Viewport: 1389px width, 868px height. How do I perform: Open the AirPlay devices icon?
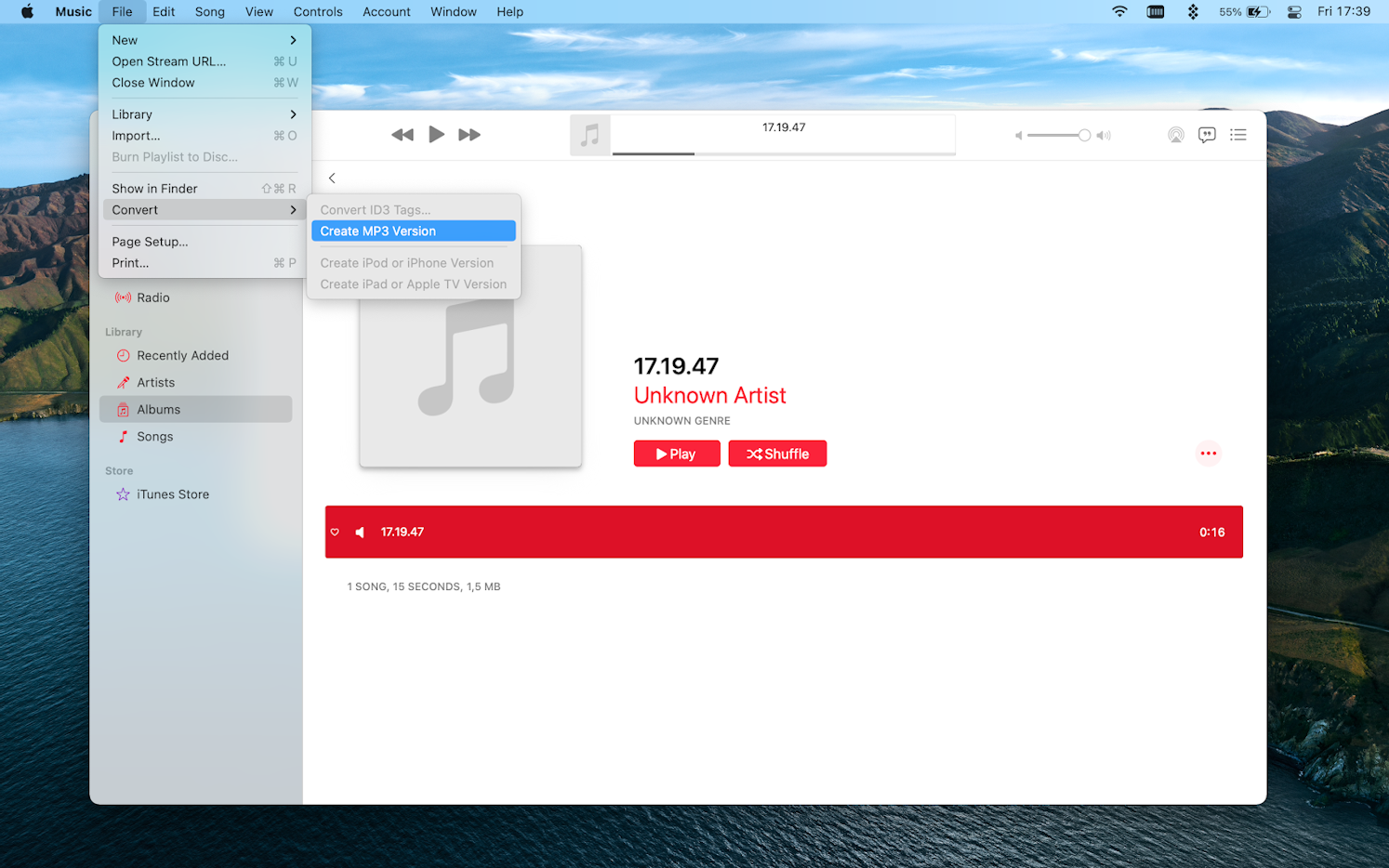(x=1175, y=135)
